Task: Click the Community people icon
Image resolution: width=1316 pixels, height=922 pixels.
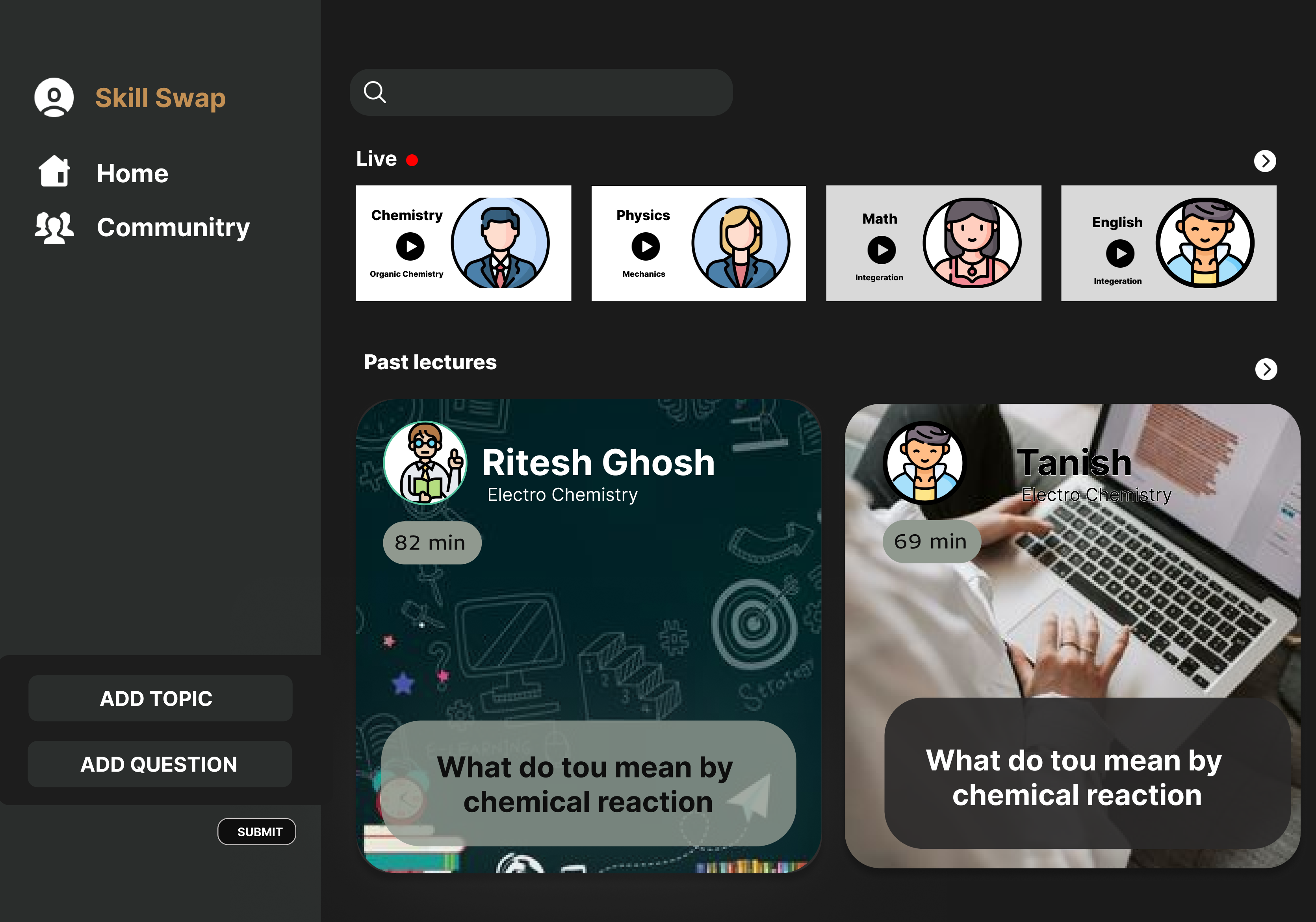Action: coord(54,227)
